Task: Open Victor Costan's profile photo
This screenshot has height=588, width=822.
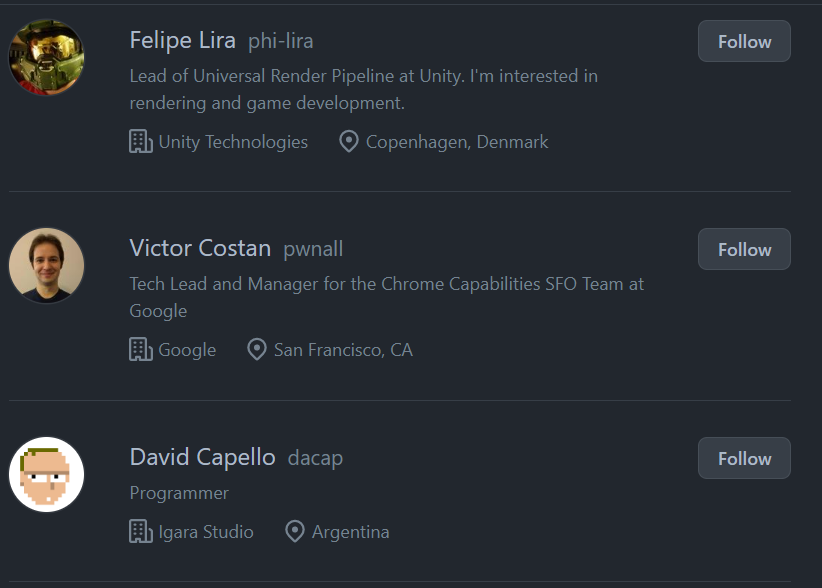Action: [47, 266]
